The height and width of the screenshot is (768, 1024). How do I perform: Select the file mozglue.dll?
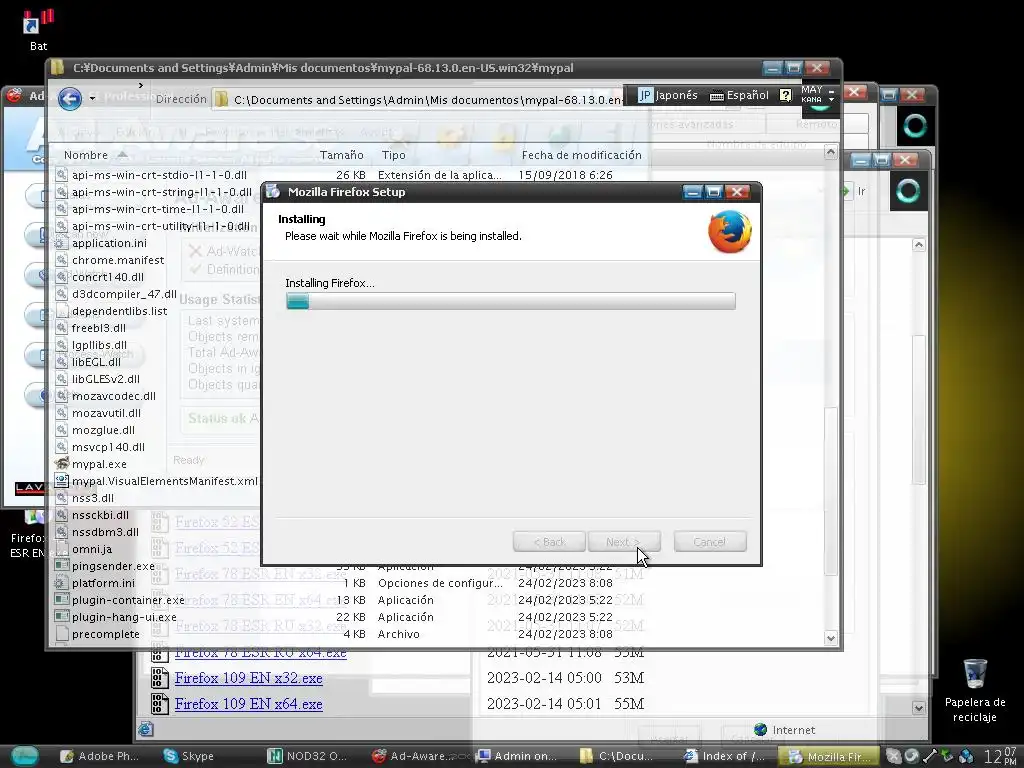click(103, 430)
